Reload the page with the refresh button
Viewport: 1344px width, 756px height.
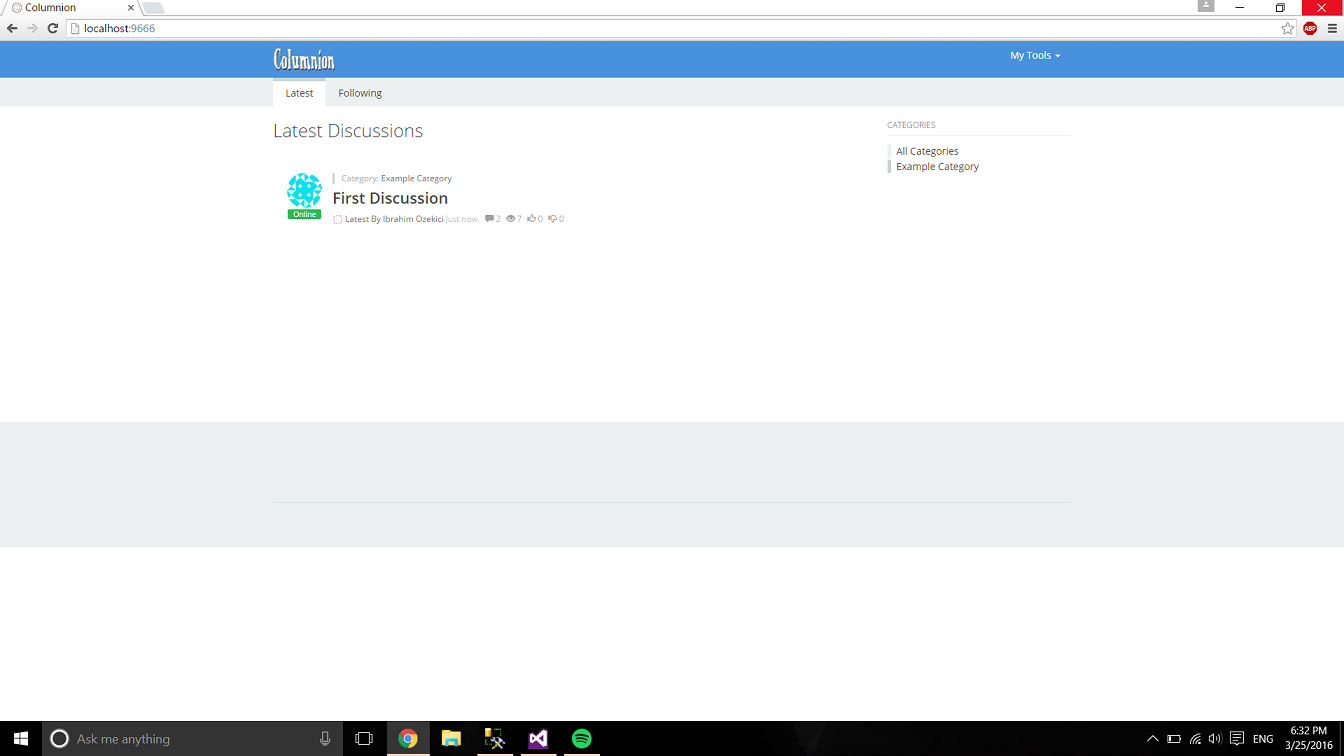[53, 28]
